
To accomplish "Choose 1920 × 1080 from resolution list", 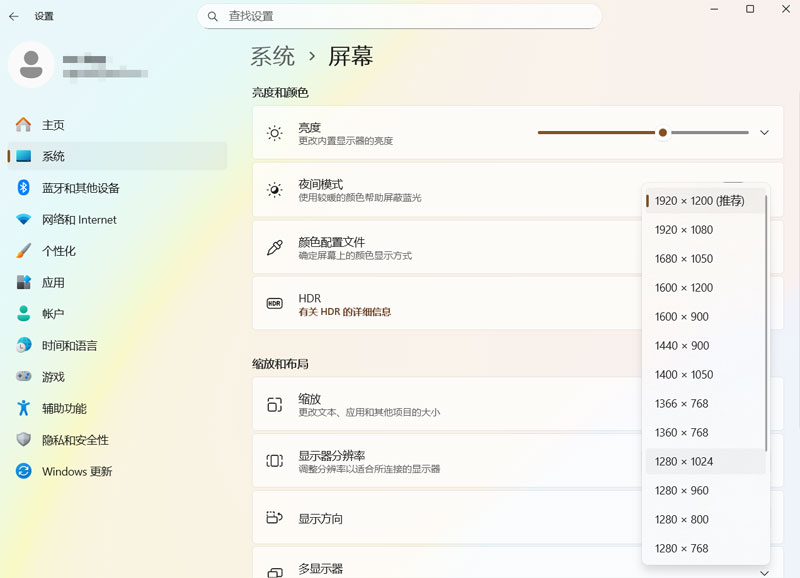I will pos(683,230).
